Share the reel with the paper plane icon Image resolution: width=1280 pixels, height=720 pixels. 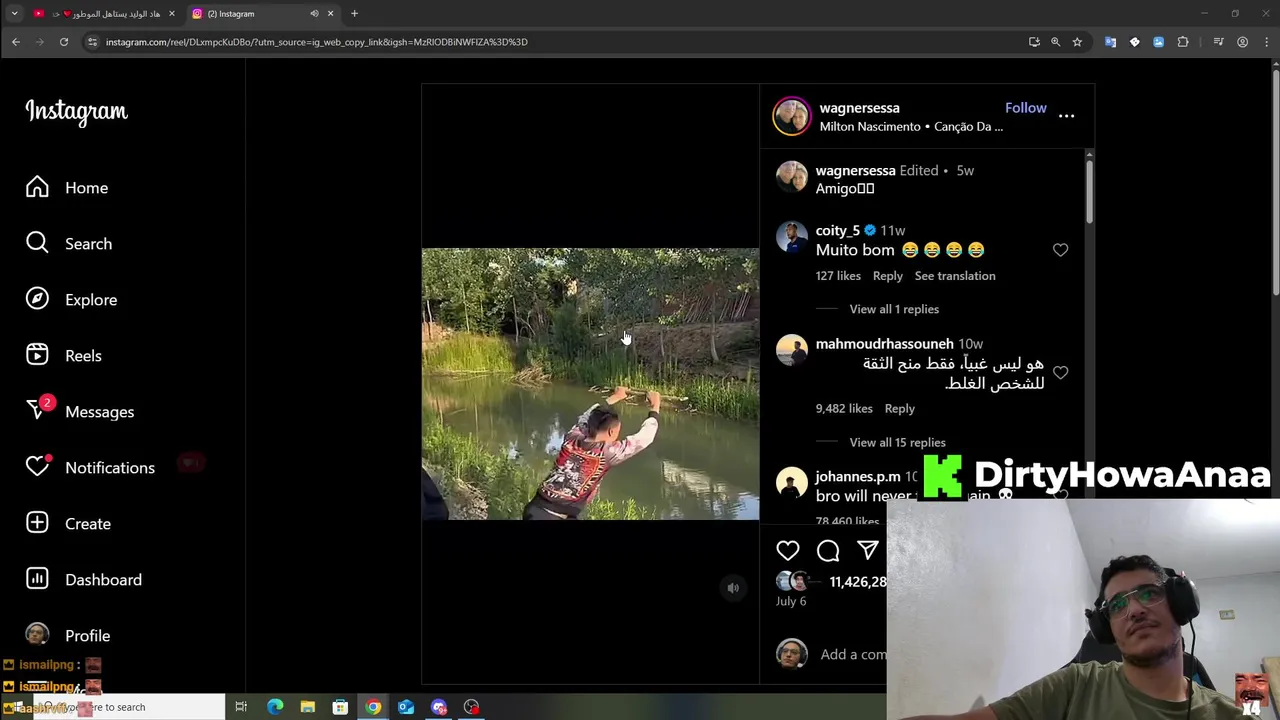867,550
